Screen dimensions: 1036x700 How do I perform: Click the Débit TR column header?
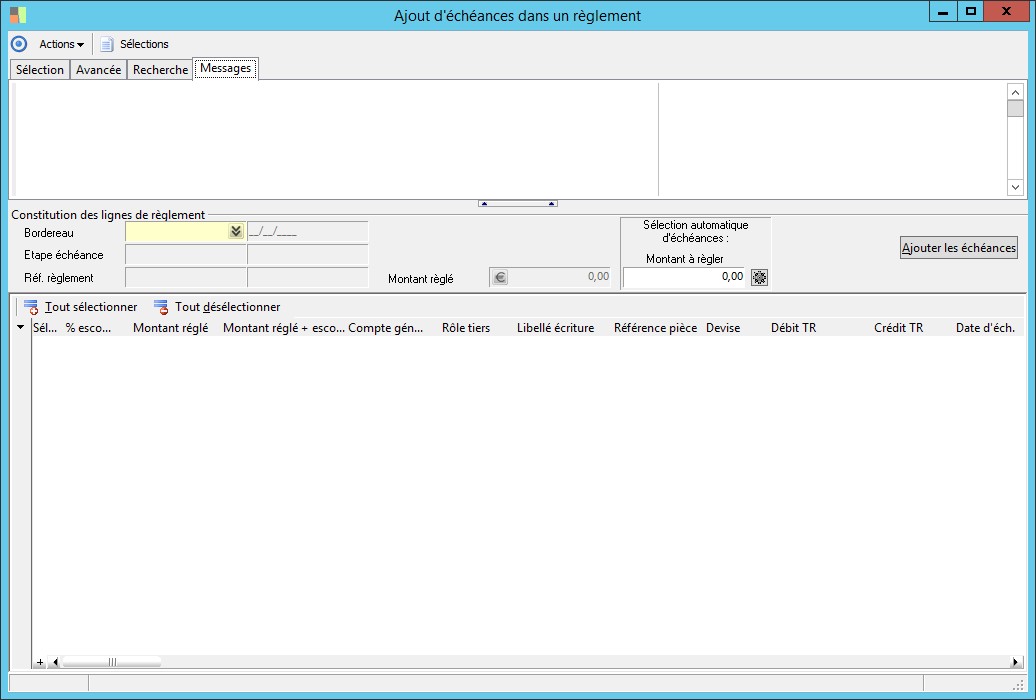pos(794,328)
